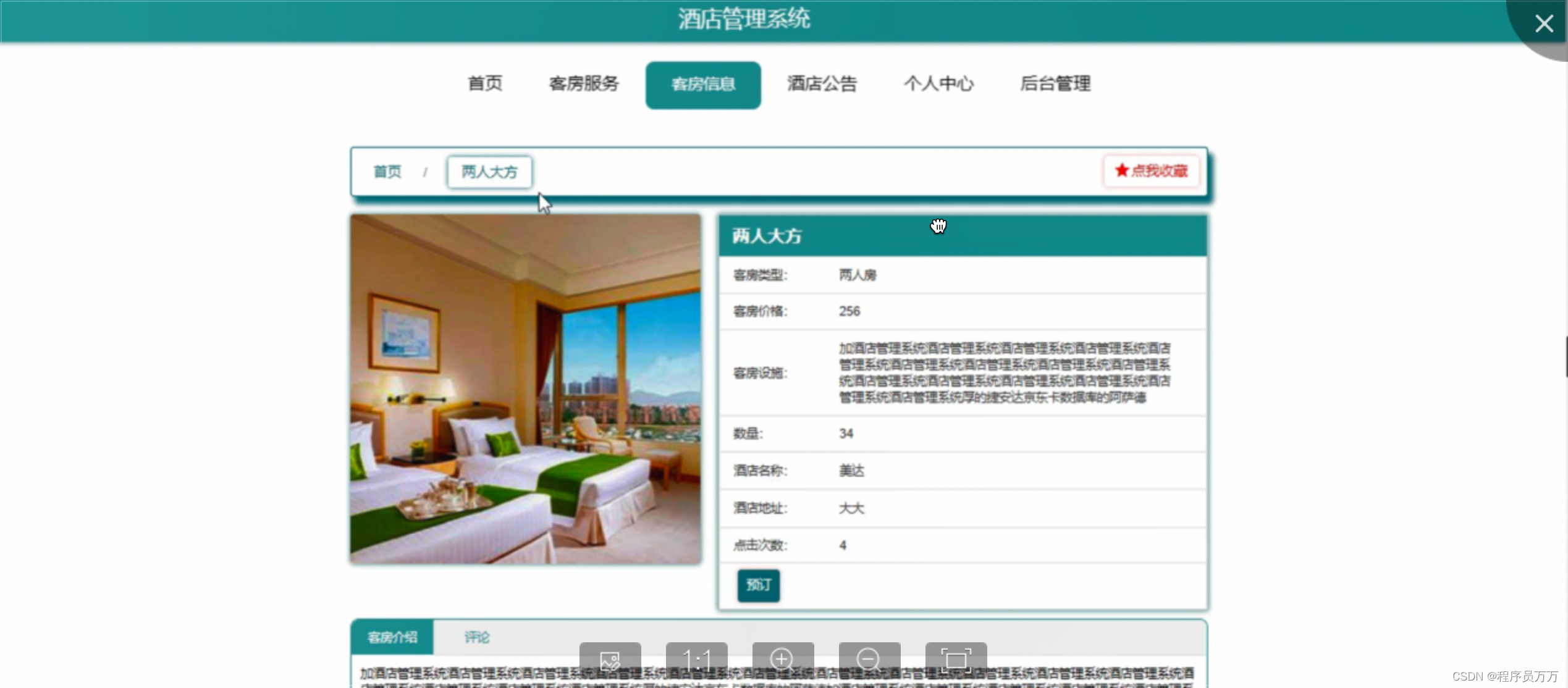Set the image to 1:1 original size

coord(696,660)
